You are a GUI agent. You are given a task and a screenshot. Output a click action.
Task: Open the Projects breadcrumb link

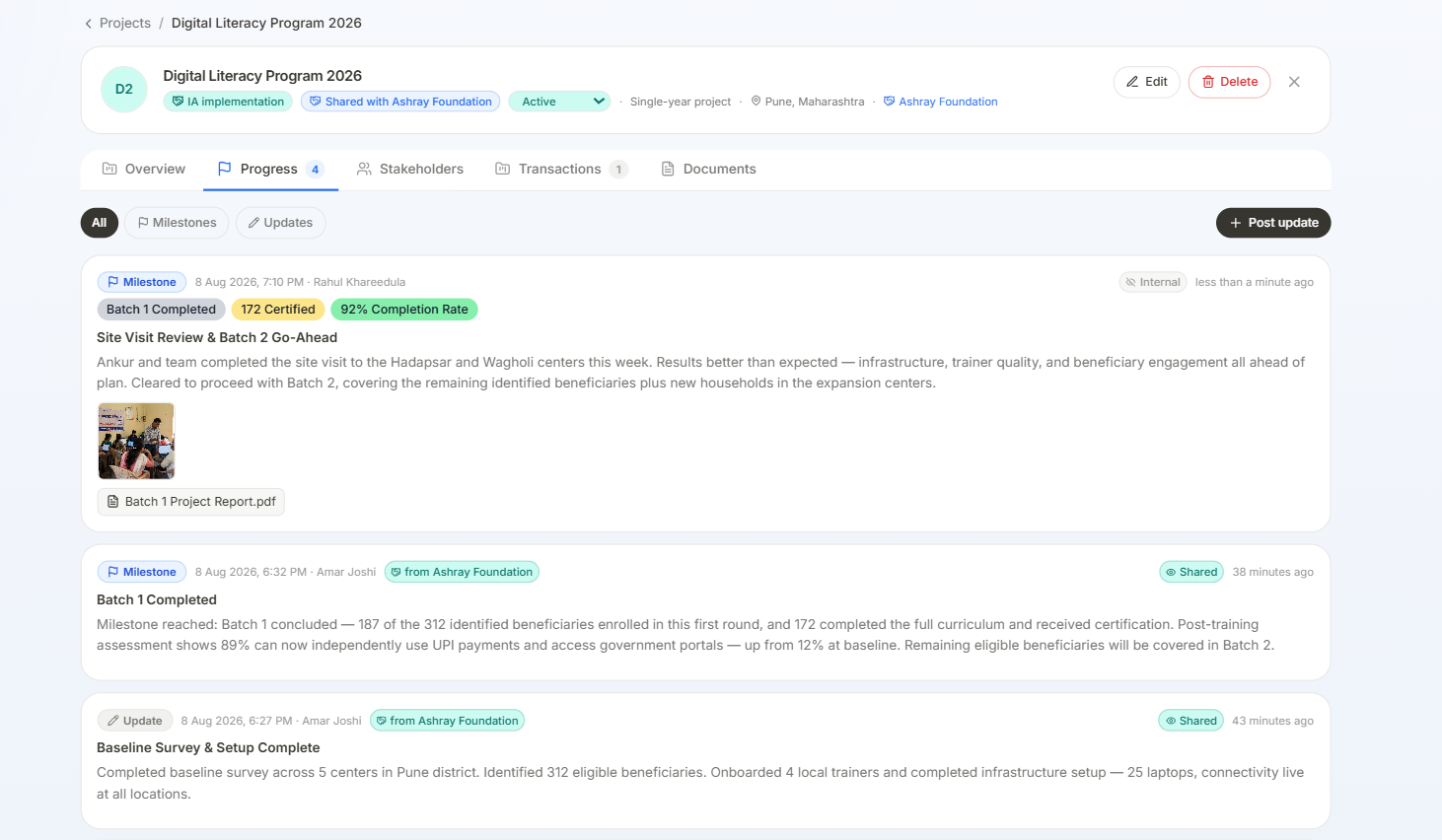[x=125, y=23]
